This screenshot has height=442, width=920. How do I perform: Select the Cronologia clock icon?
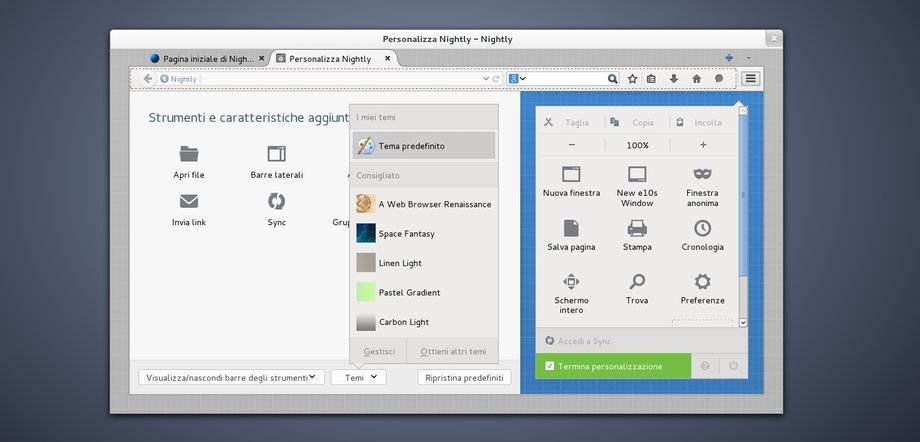point(702,228)
